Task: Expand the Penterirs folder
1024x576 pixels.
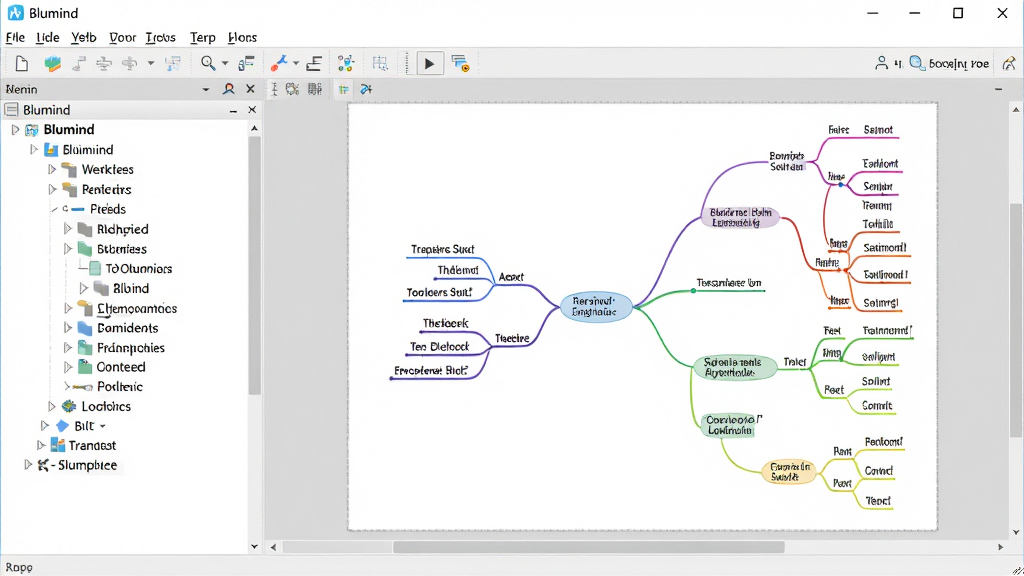Action: click(x=52, y=189)
